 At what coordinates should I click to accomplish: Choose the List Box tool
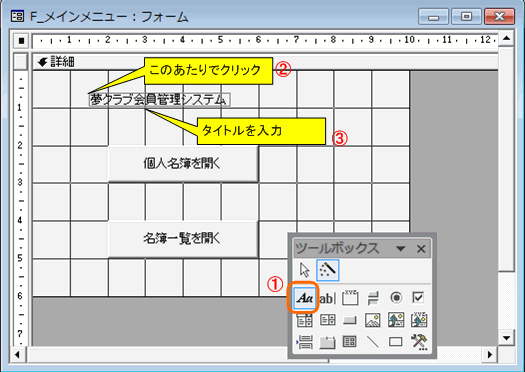tap(327, 320)
